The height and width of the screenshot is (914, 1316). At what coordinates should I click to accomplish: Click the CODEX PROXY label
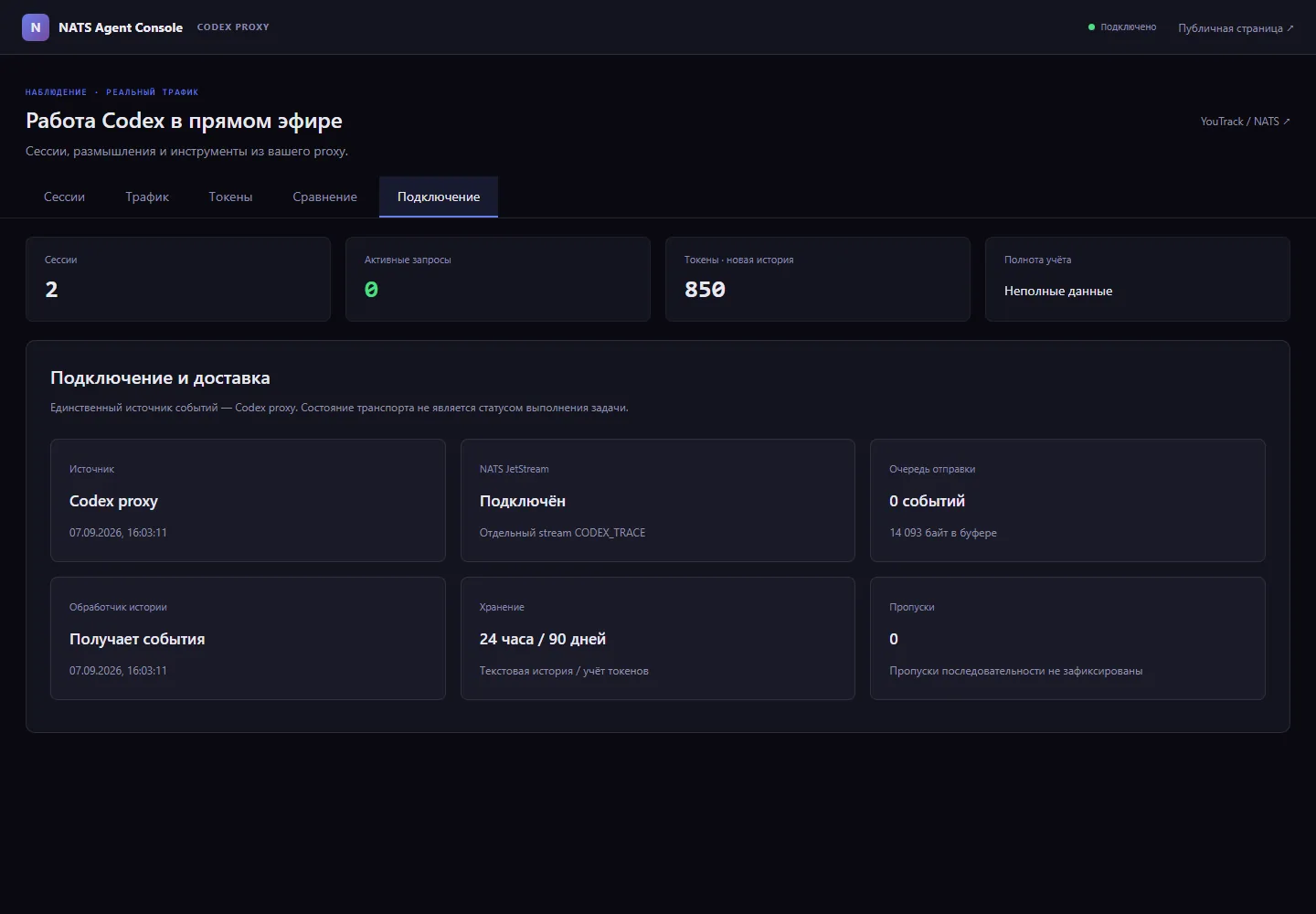233,27
